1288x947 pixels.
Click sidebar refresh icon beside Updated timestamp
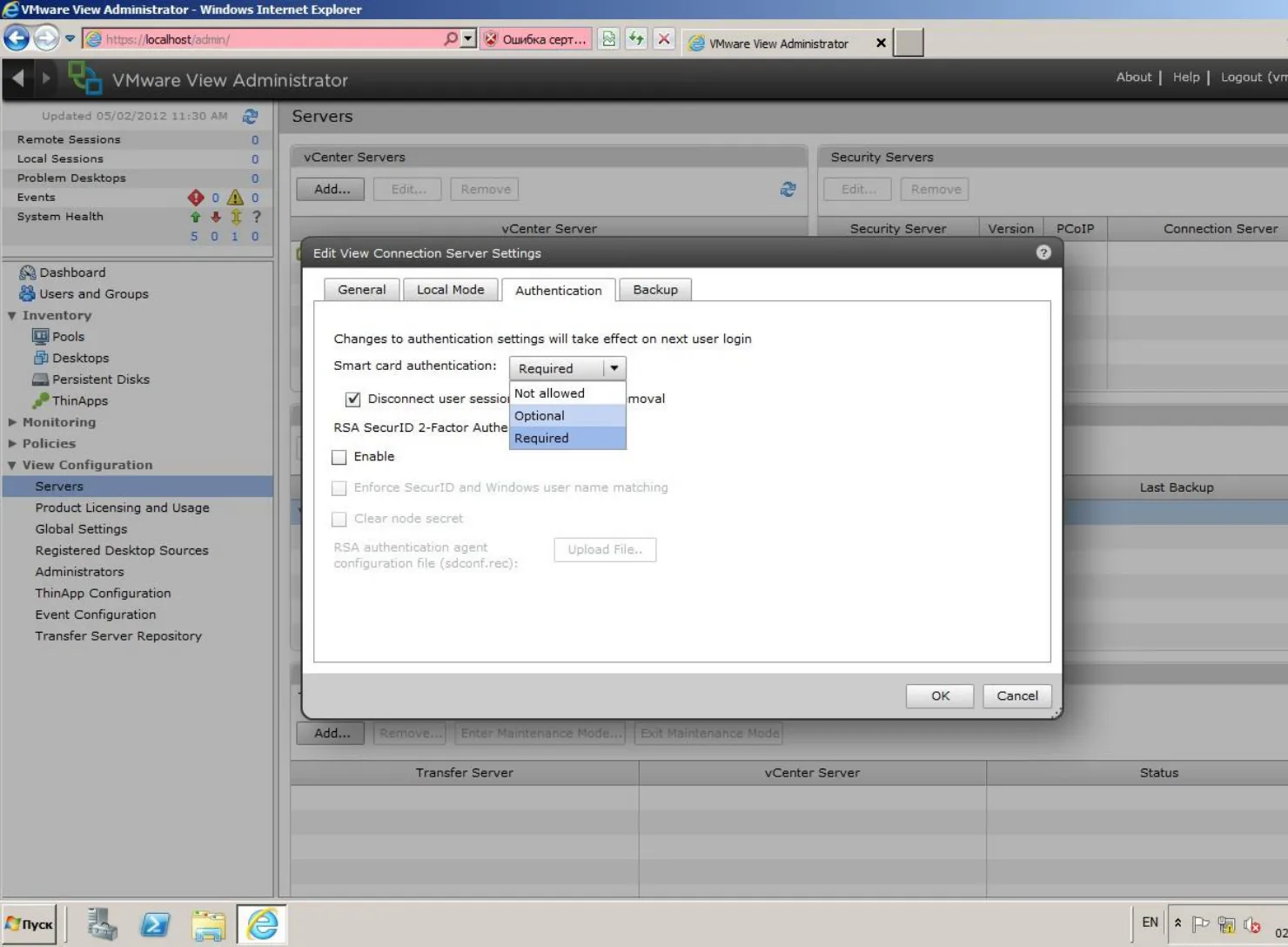(x=251, y=116)
